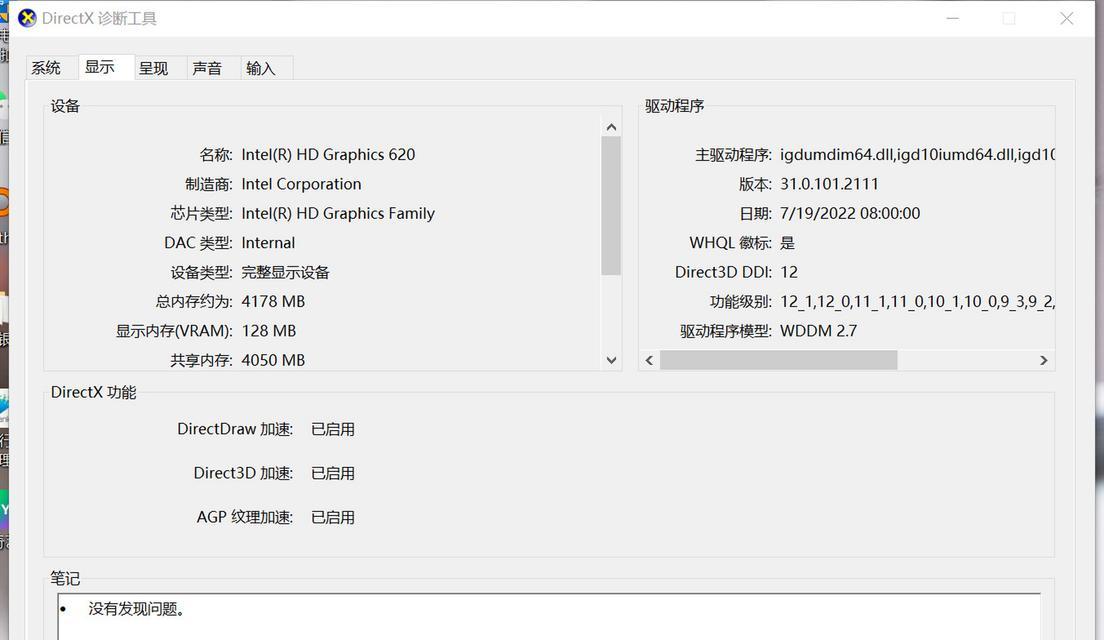Image resolution: width=1104 pixels, height=640 pixels.
Task: Click the driver model value WDDM 2.7
Action: (818, 331)
